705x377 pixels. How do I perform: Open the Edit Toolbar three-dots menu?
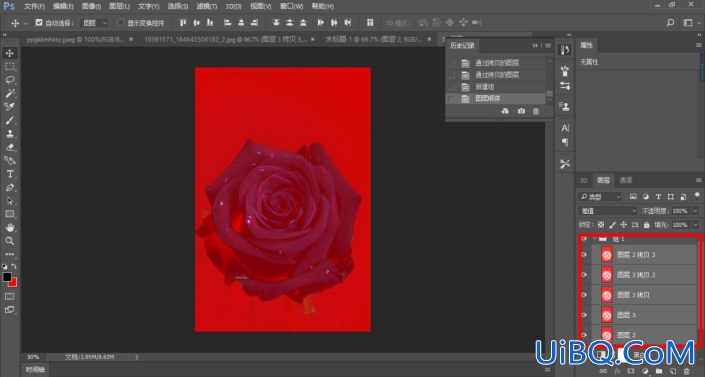pyautogui.click(x=9, y=254)
